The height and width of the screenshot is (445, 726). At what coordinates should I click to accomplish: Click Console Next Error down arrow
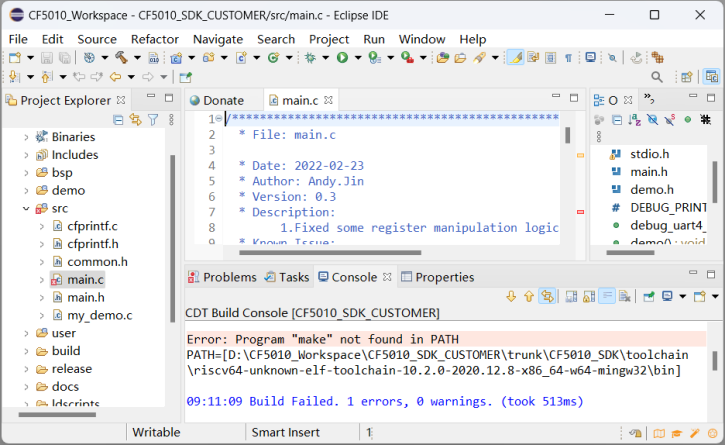click(x=511, y=296)
